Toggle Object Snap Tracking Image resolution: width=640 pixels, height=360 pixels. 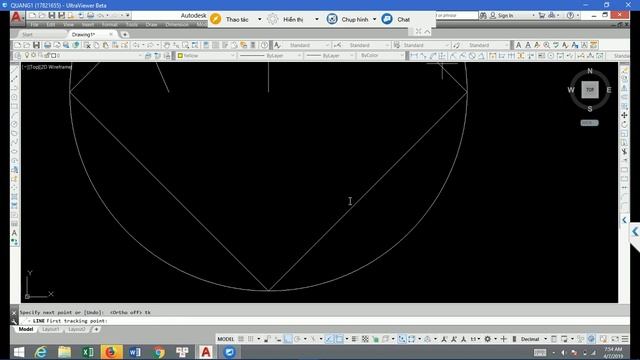329,339
